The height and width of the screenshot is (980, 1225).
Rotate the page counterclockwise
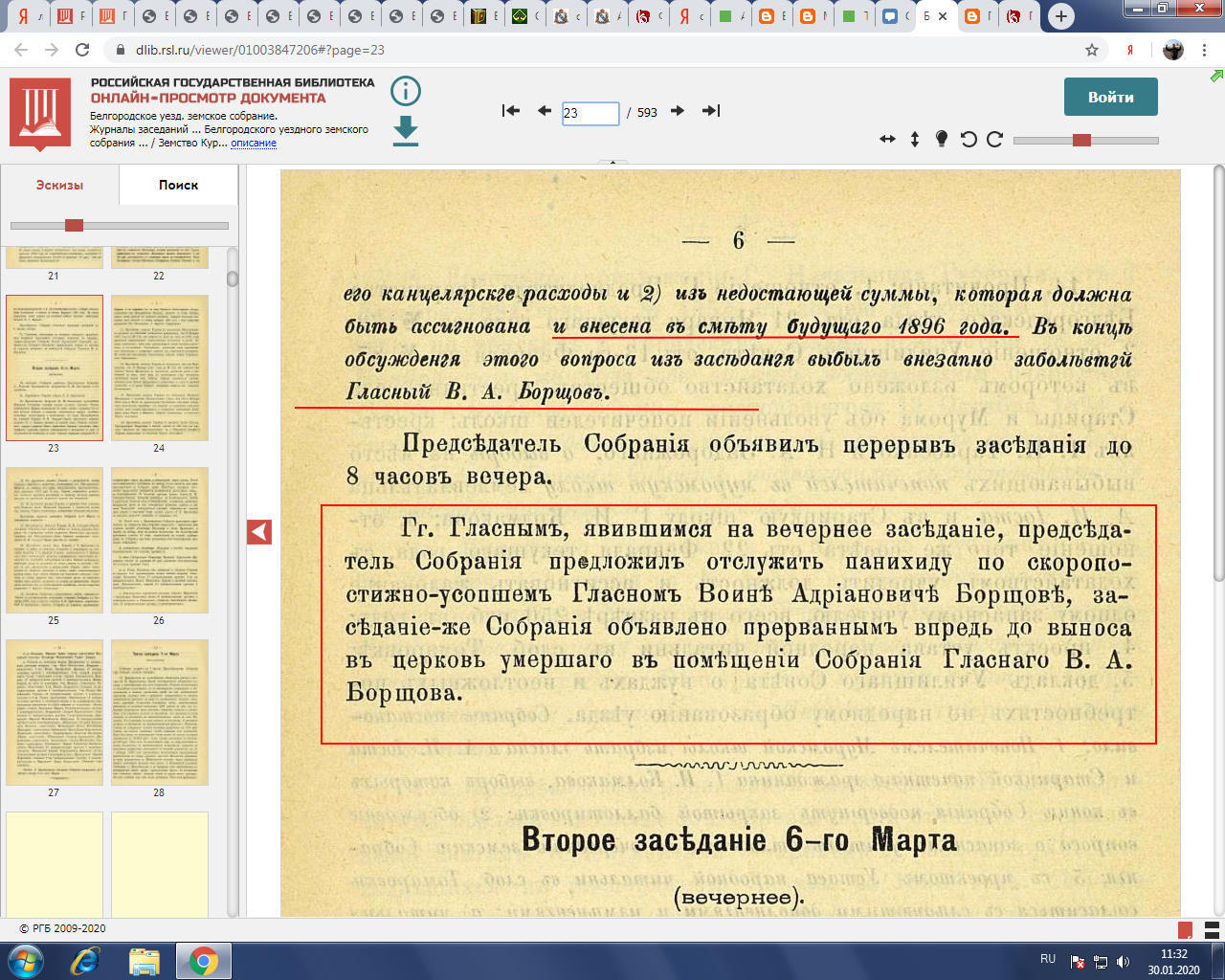(x=969, y=140)
